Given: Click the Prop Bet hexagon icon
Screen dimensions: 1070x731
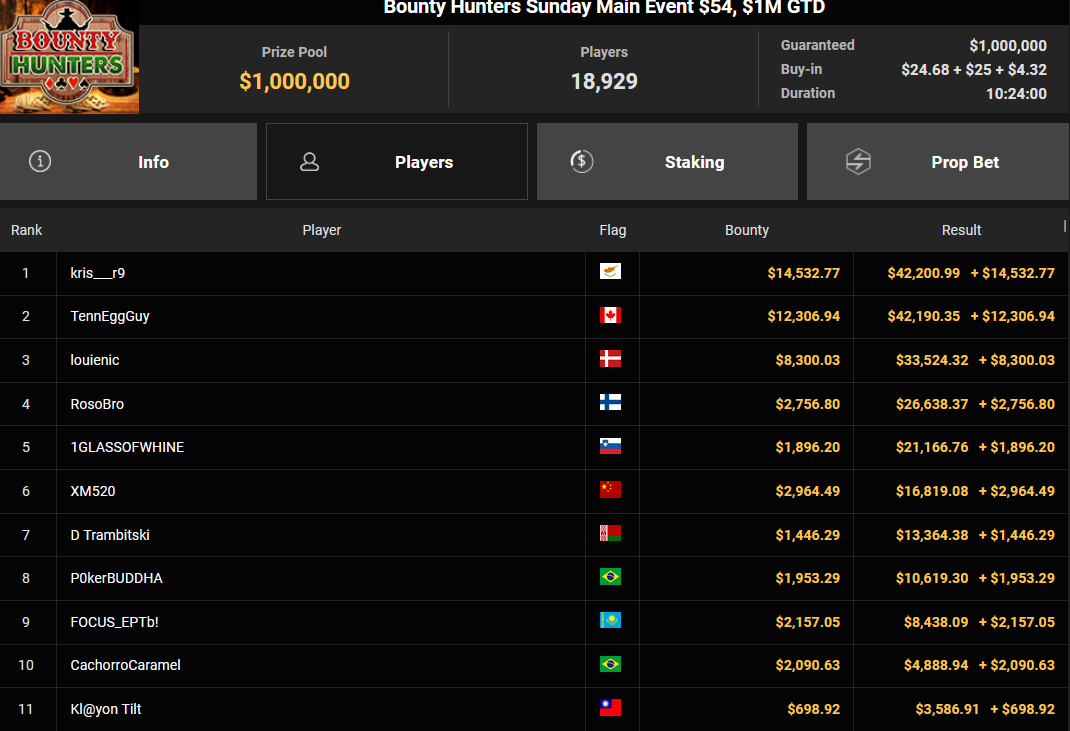Looking at the screenshot, I should (x=858, y=162).
